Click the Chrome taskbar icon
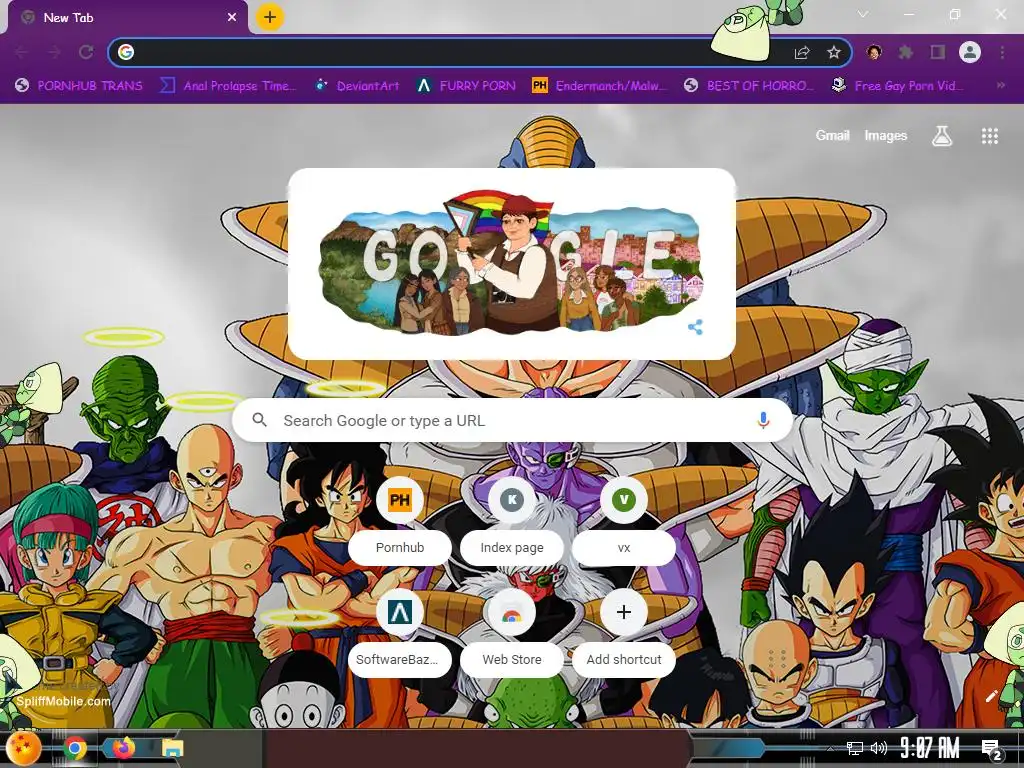Viewport: 1024px width, 768px height. coord(74,748)
